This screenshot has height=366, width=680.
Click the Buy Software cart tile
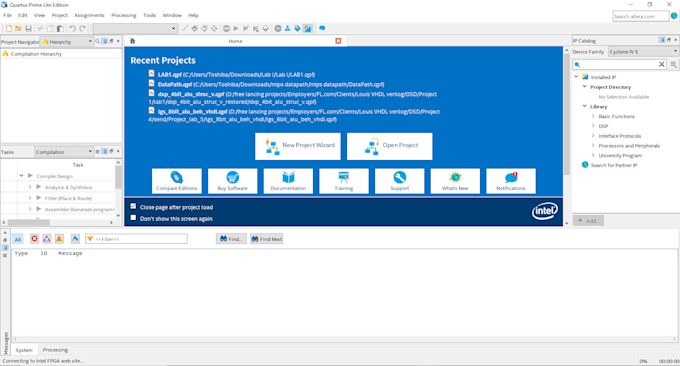[232, 181]
